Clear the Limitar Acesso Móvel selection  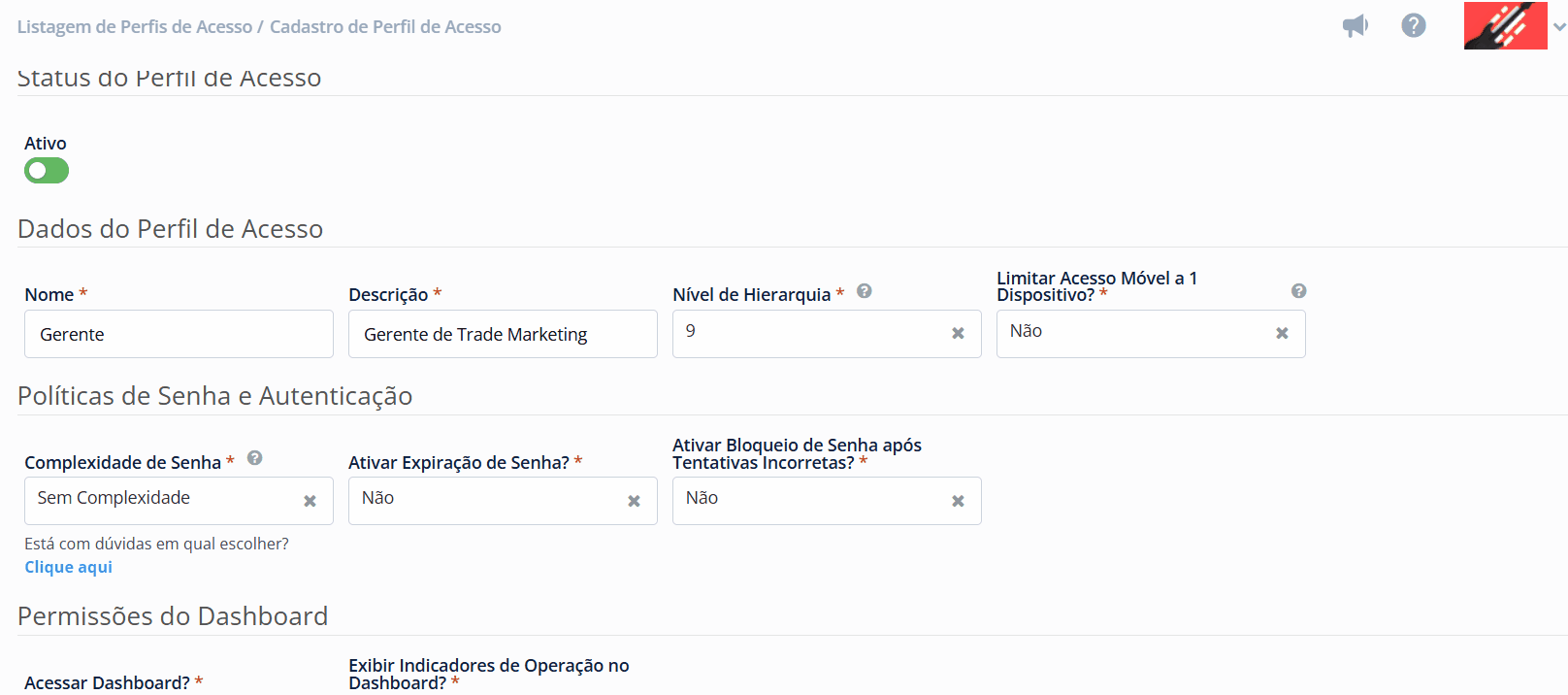(1282, 334)
